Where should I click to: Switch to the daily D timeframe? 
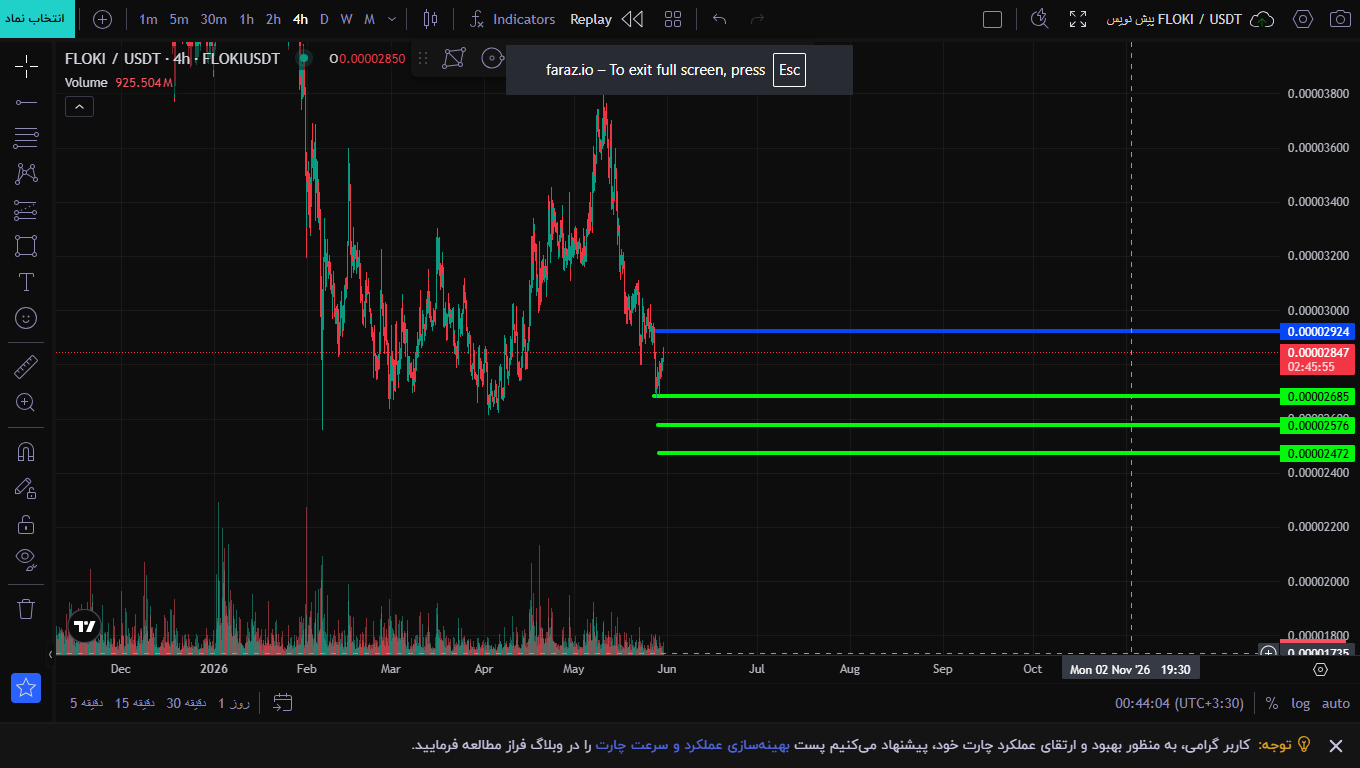point(324,19)
